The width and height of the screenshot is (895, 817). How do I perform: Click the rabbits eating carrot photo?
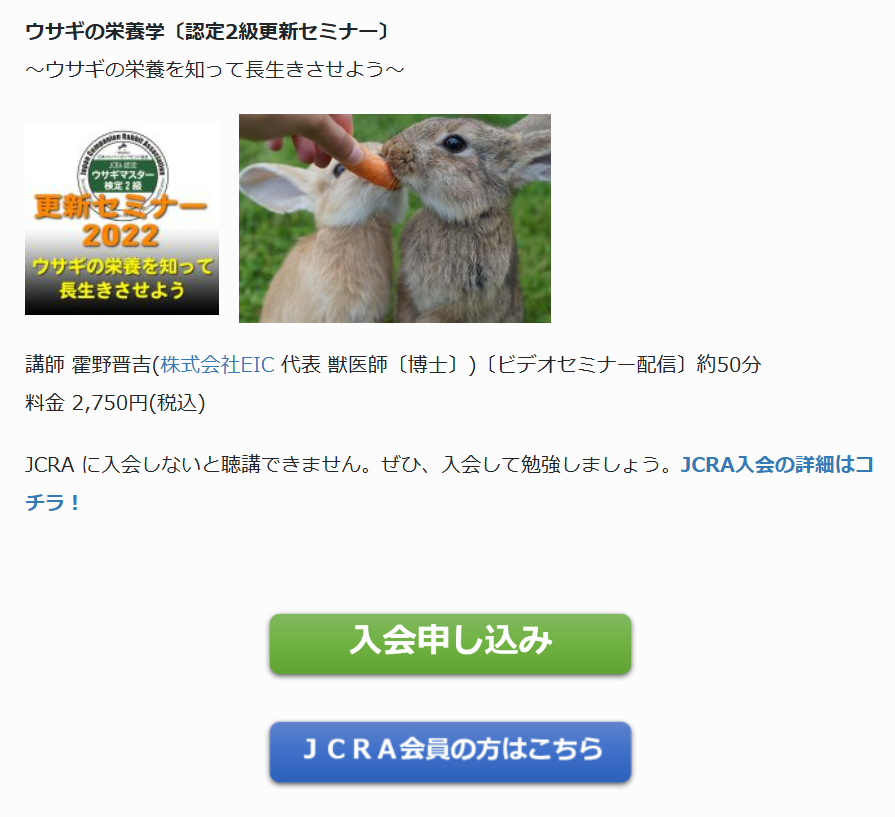pyautogui.click(x=394, y=218)
